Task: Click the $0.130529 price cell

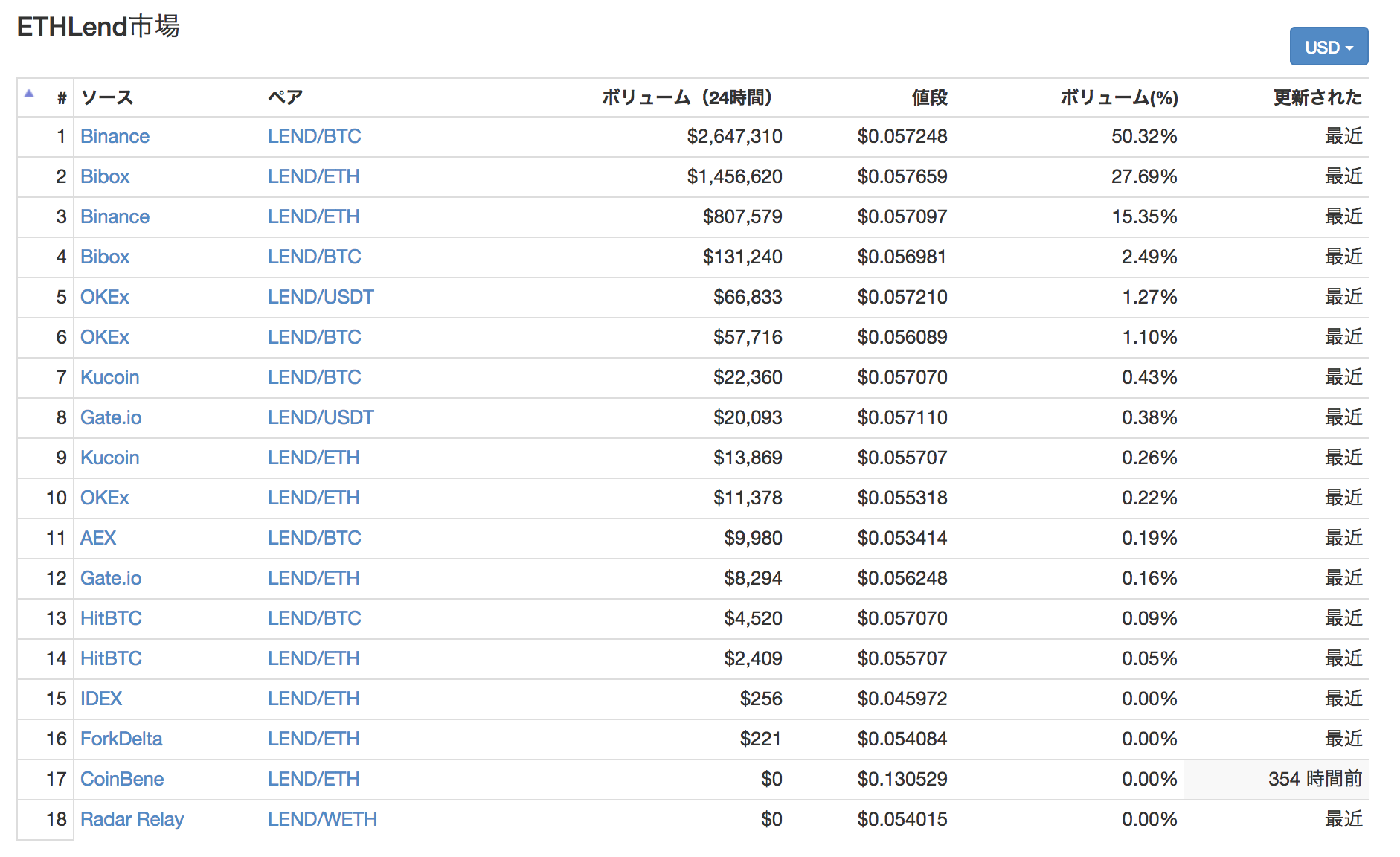Action: pos(902,779)
